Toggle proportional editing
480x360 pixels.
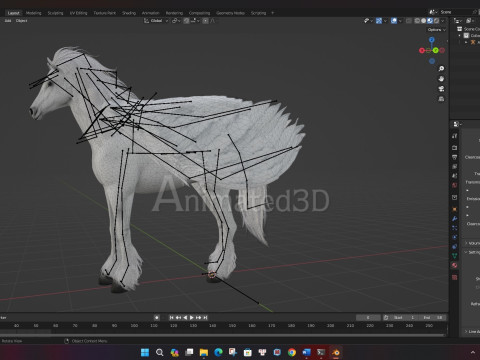[205, 21]
